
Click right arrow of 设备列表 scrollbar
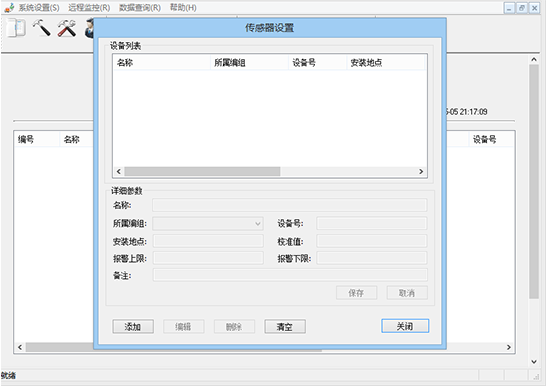click(x=421, y=171)
